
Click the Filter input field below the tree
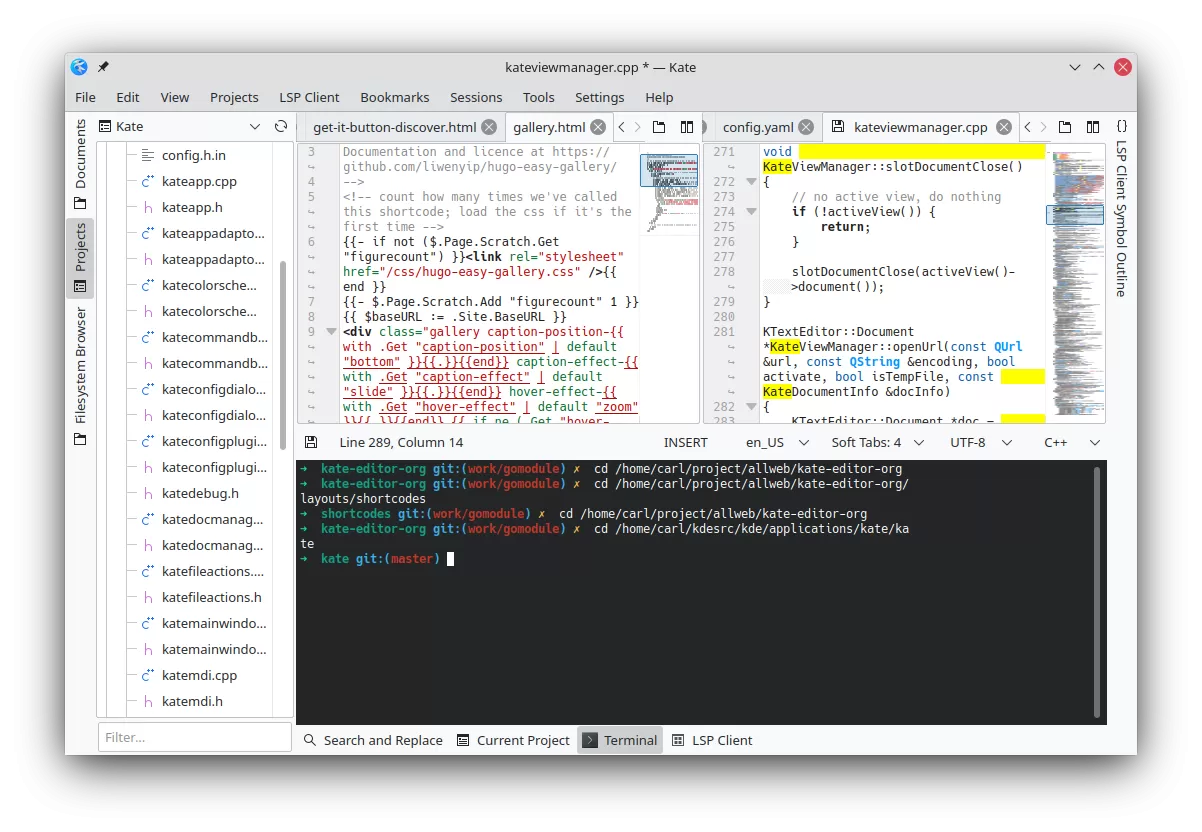[x=195, y=737]
